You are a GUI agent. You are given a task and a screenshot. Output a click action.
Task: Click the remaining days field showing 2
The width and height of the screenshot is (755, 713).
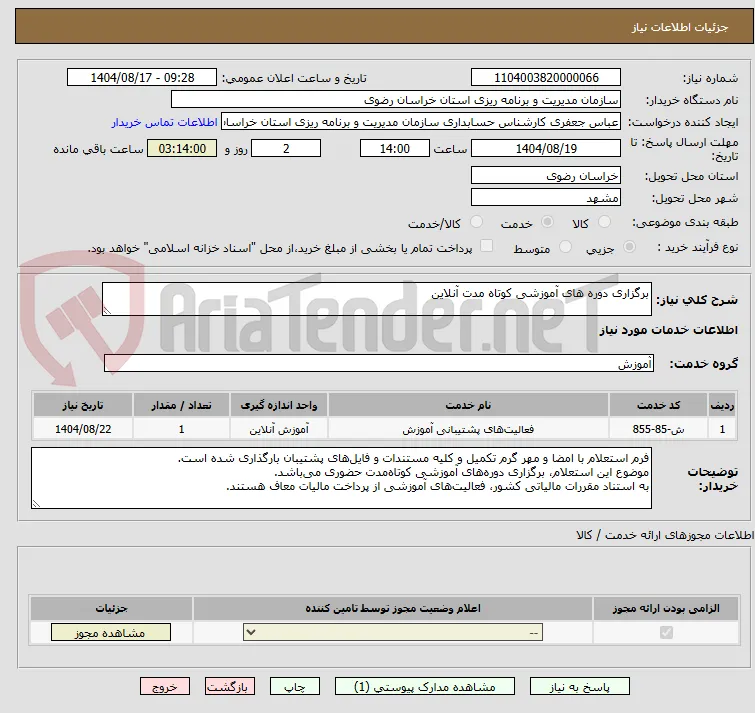point(286,148)
